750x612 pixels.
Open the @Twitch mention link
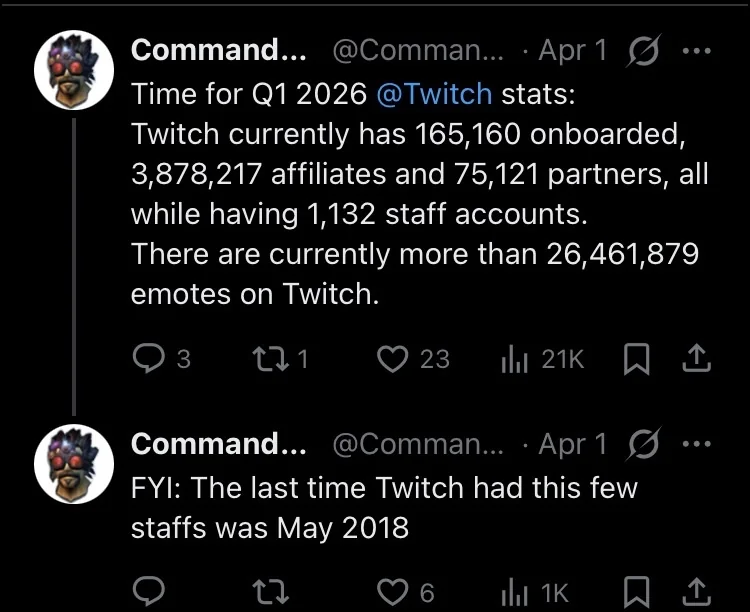(x=434, y=95)
